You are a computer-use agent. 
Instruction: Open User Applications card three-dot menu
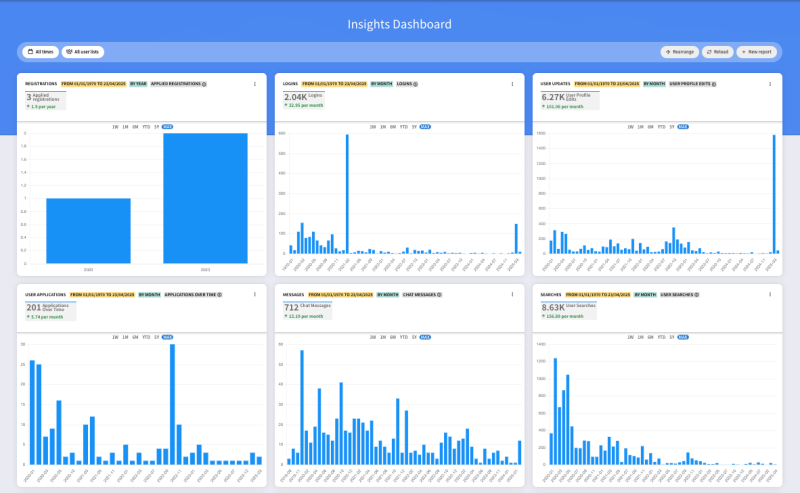coord(255,294)
